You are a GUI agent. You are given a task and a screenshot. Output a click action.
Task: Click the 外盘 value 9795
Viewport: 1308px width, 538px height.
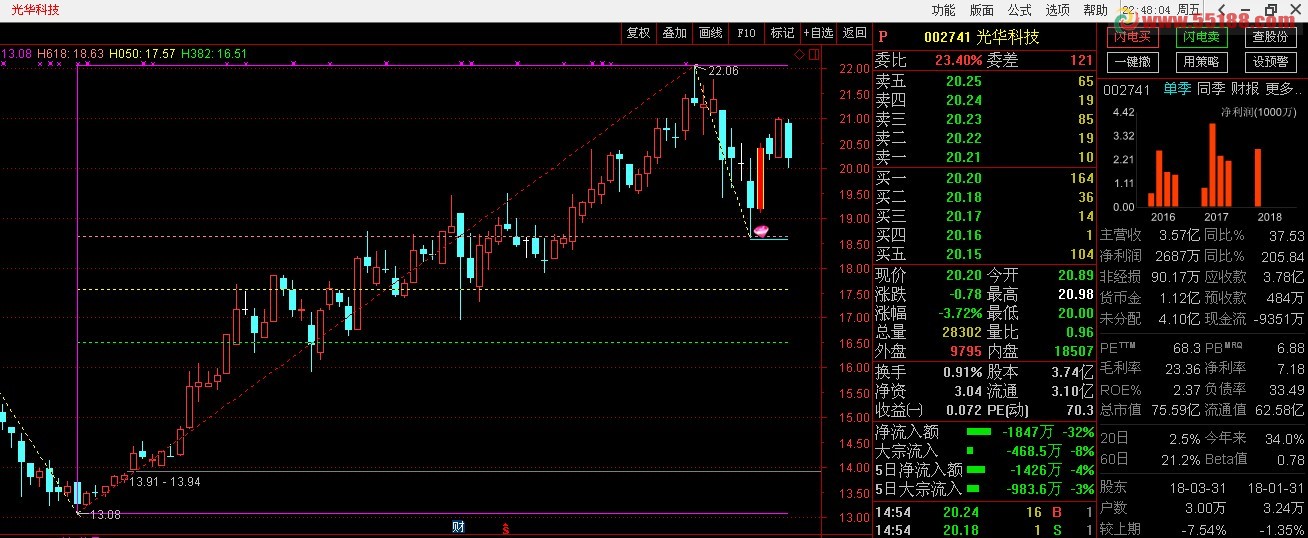[x=965, y=351]
